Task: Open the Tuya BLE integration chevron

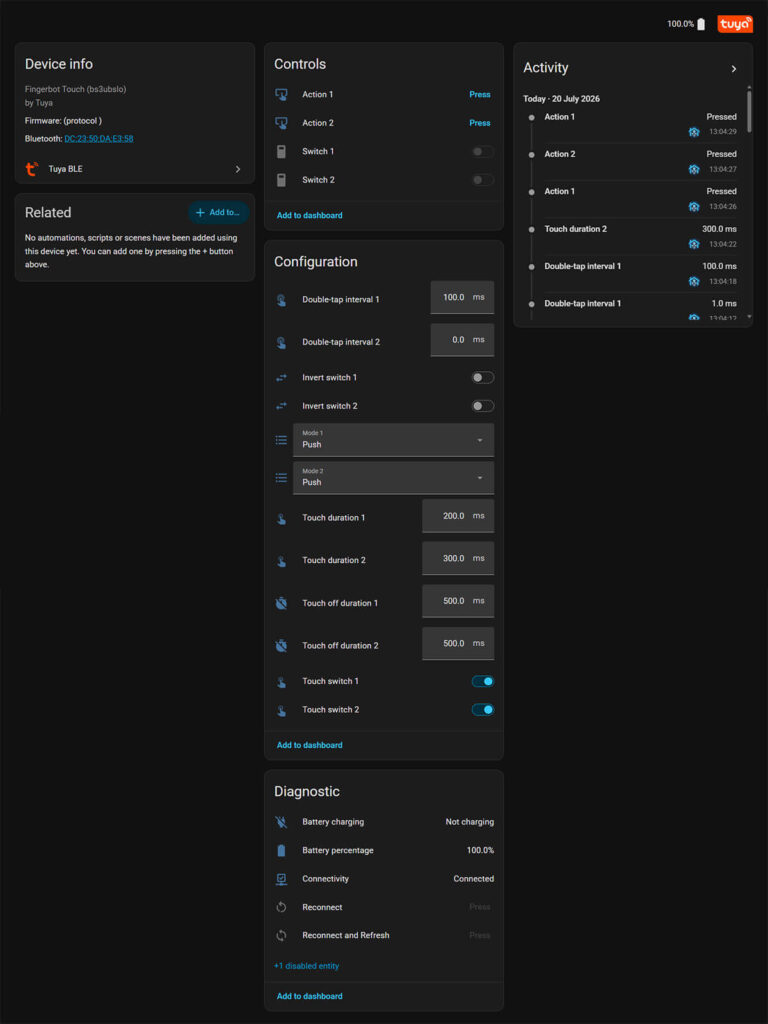Action: 238,169
